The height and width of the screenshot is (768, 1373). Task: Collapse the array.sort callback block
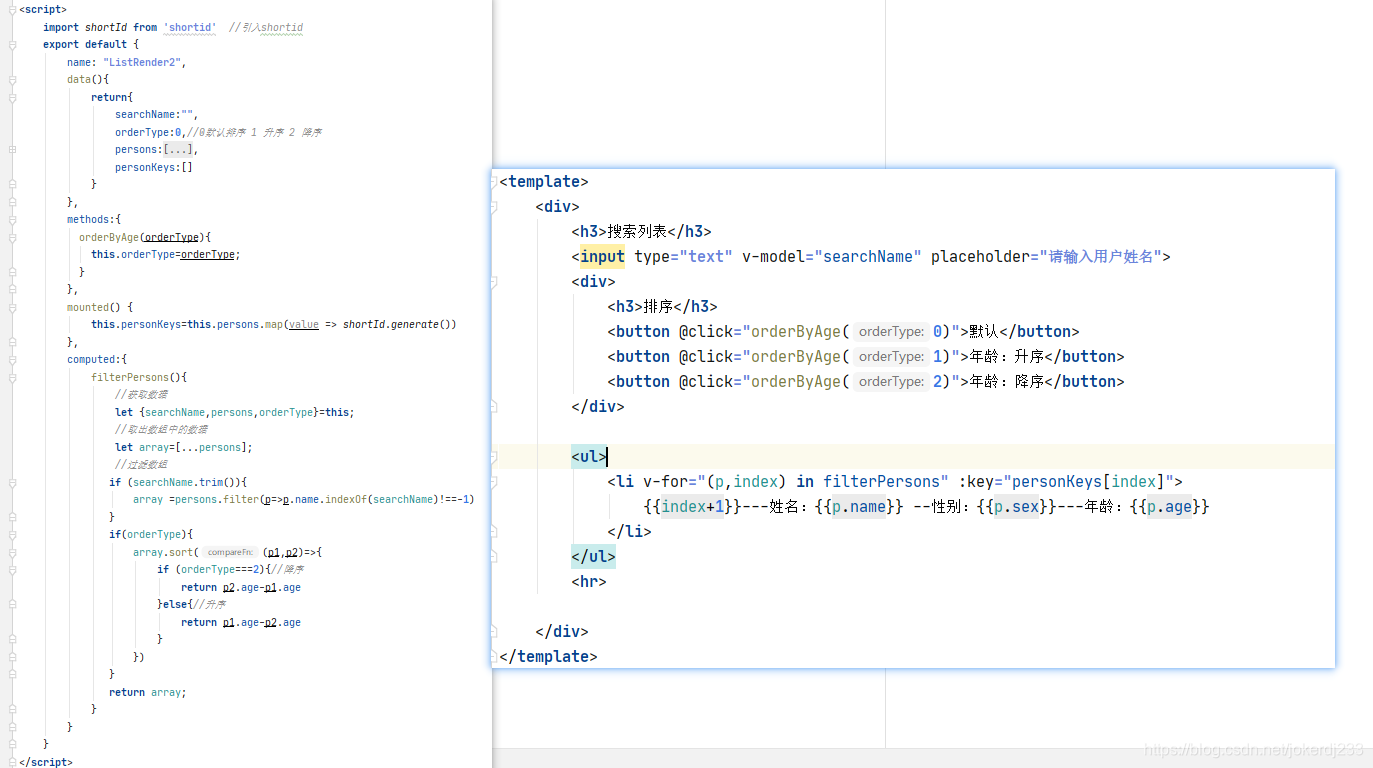12,552
